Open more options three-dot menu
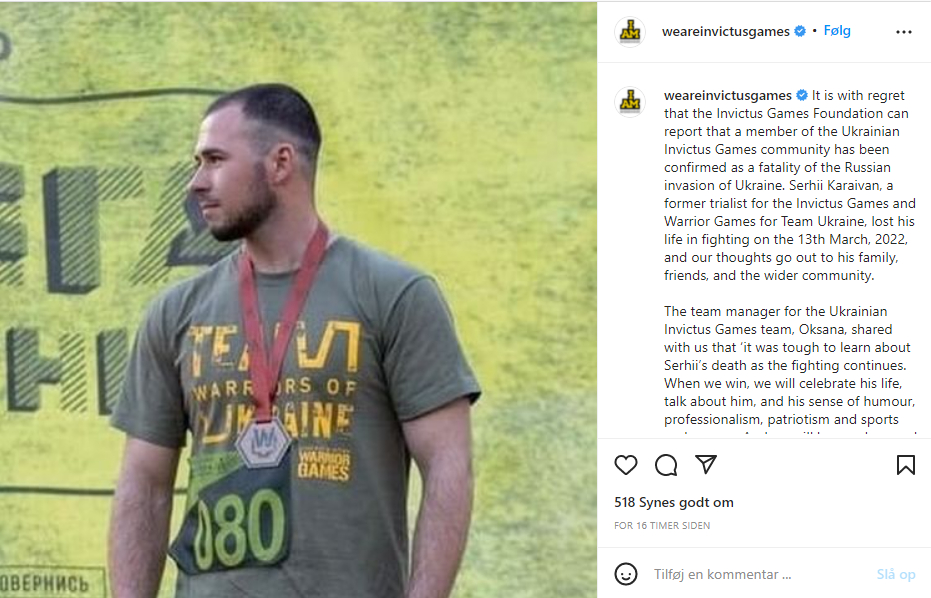Image resolution: width=931 pixels, height=598 pixels. tap(904, 32)
